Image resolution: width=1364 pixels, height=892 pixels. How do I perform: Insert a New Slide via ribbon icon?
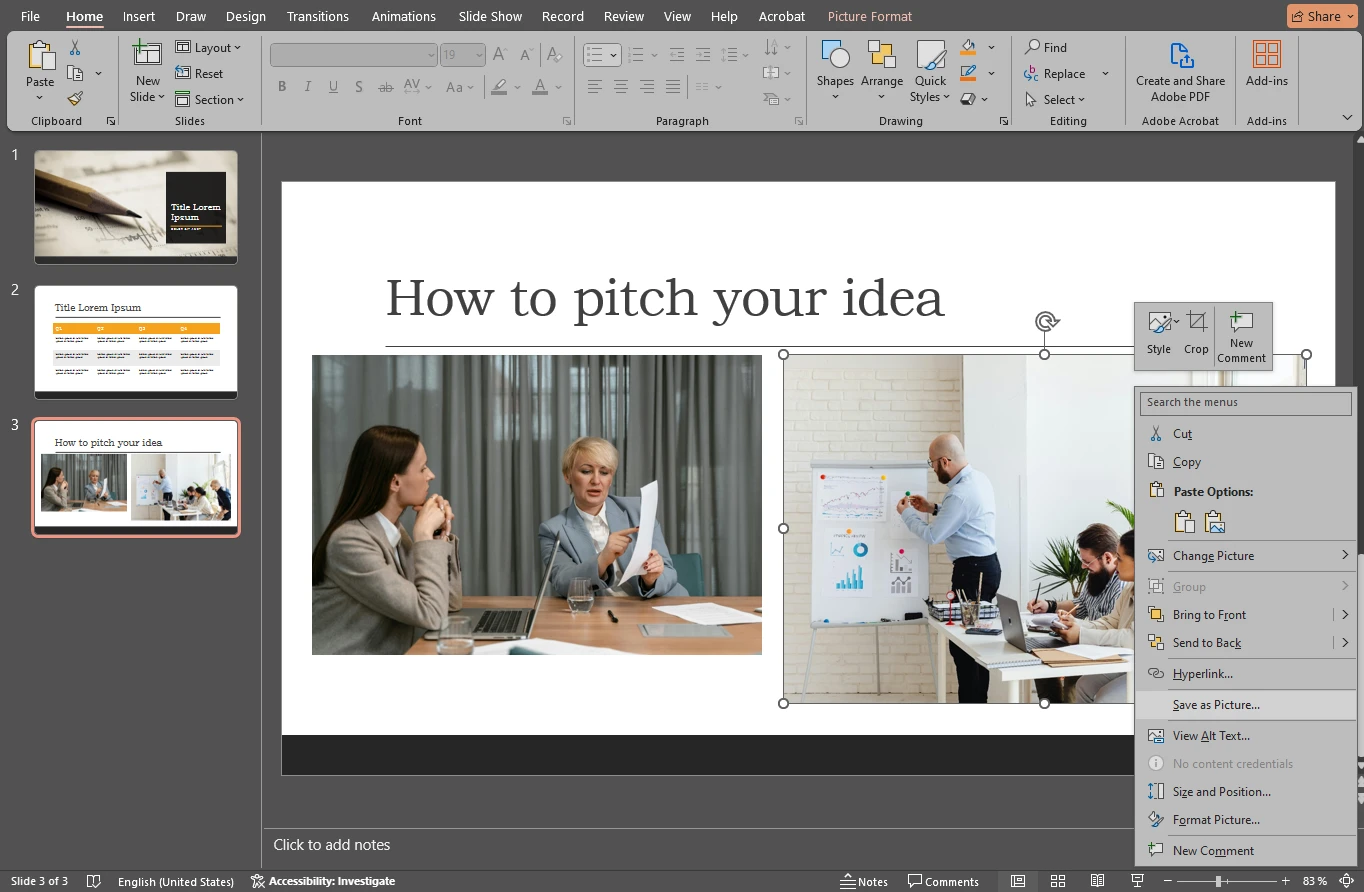[x=147, y=54]
